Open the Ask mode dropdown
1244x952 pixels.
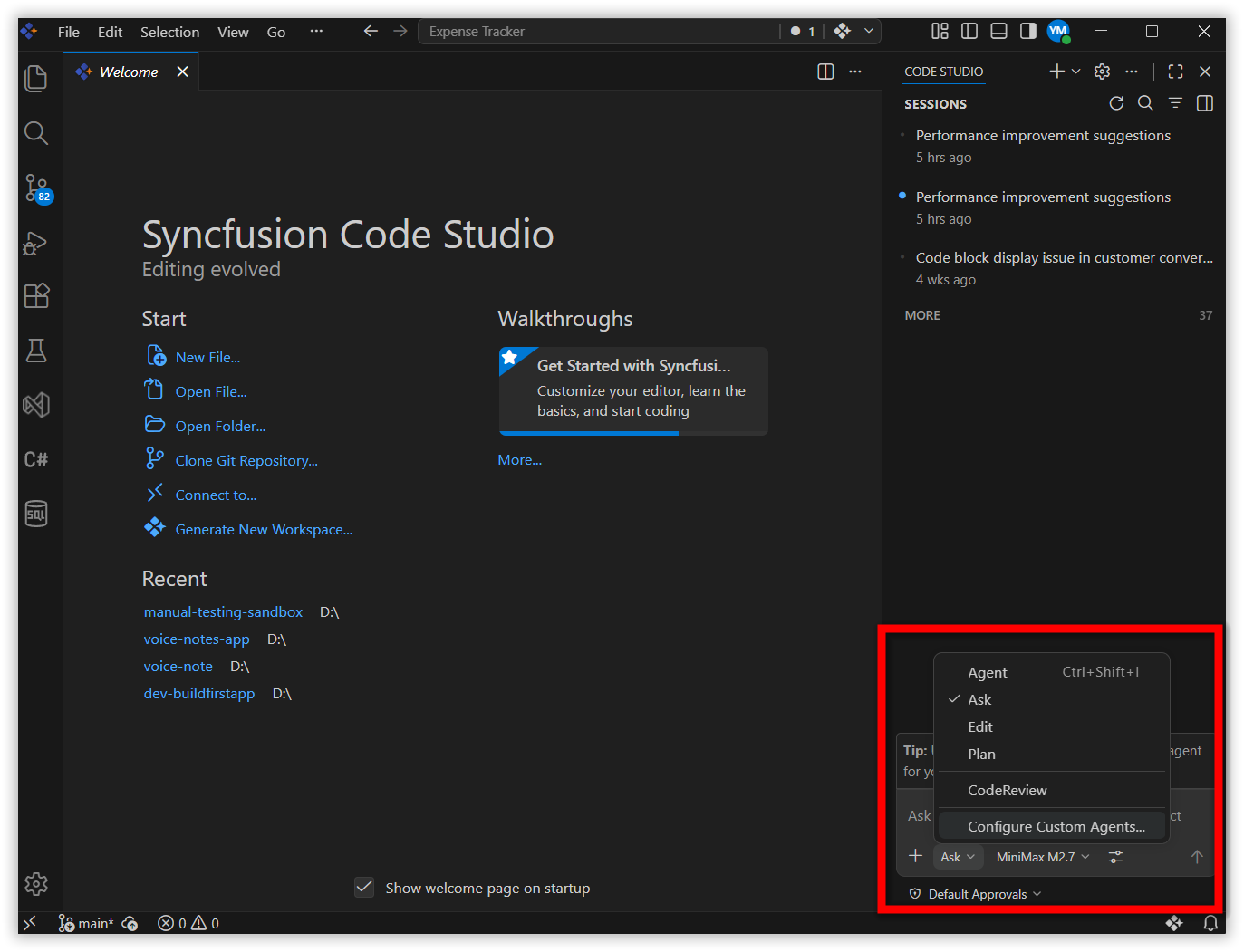pyautogui.click(x=958, y=857)
